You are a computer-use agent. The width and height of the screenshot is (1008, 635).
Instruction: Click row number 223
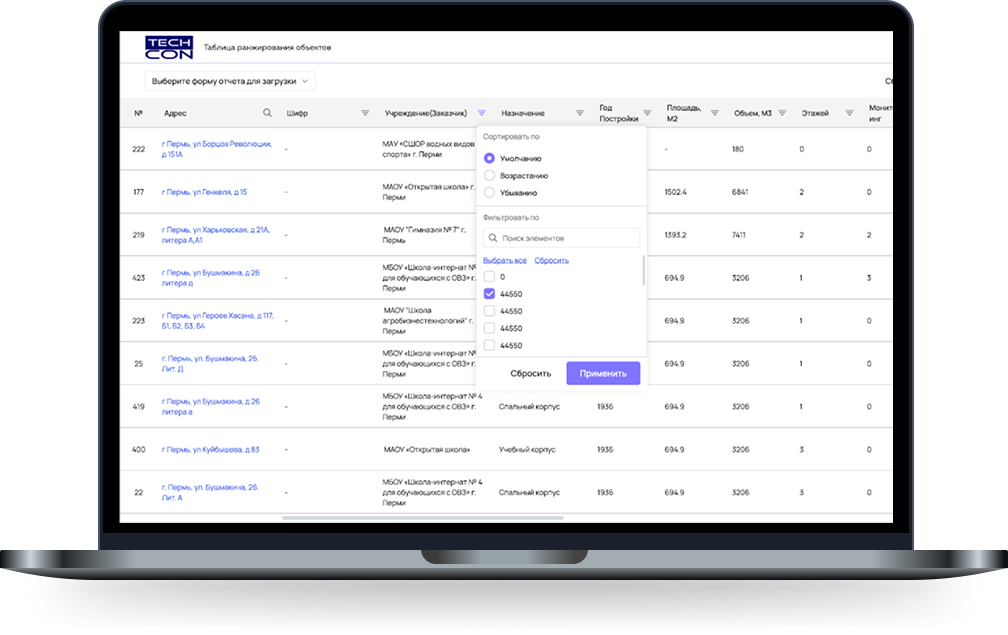click(139, 321)
